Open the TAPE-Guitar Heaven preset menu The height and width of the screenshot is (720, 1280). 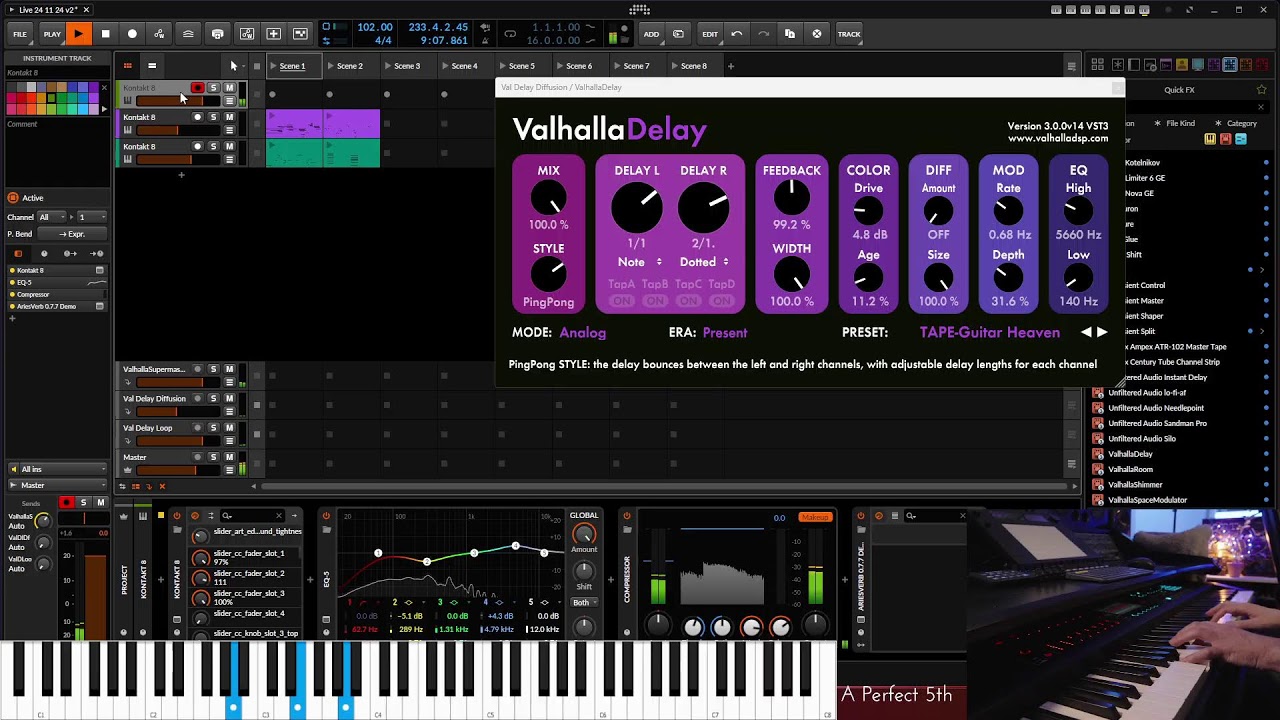[x=989, y=332]
